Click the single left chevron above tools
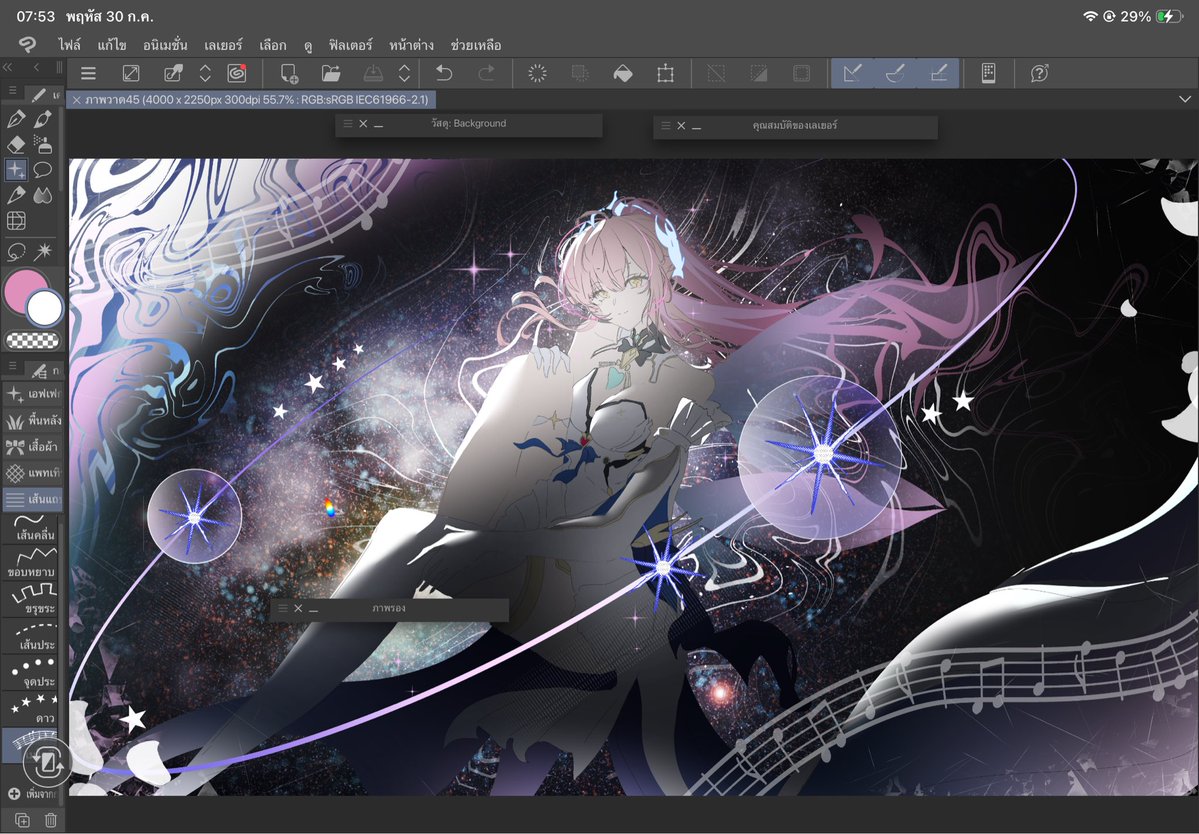 [x=35, y=67]
